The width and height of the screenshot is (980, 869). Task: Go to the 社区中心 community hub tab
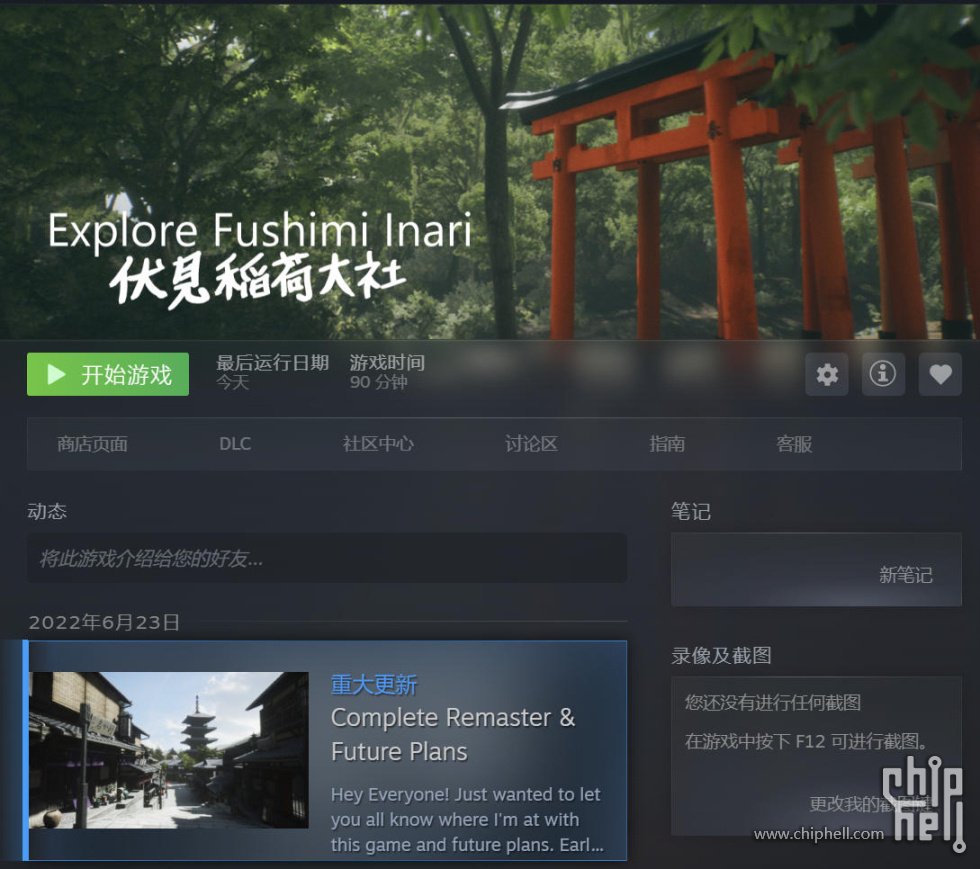pyautogui.click(x=378, y=444)
